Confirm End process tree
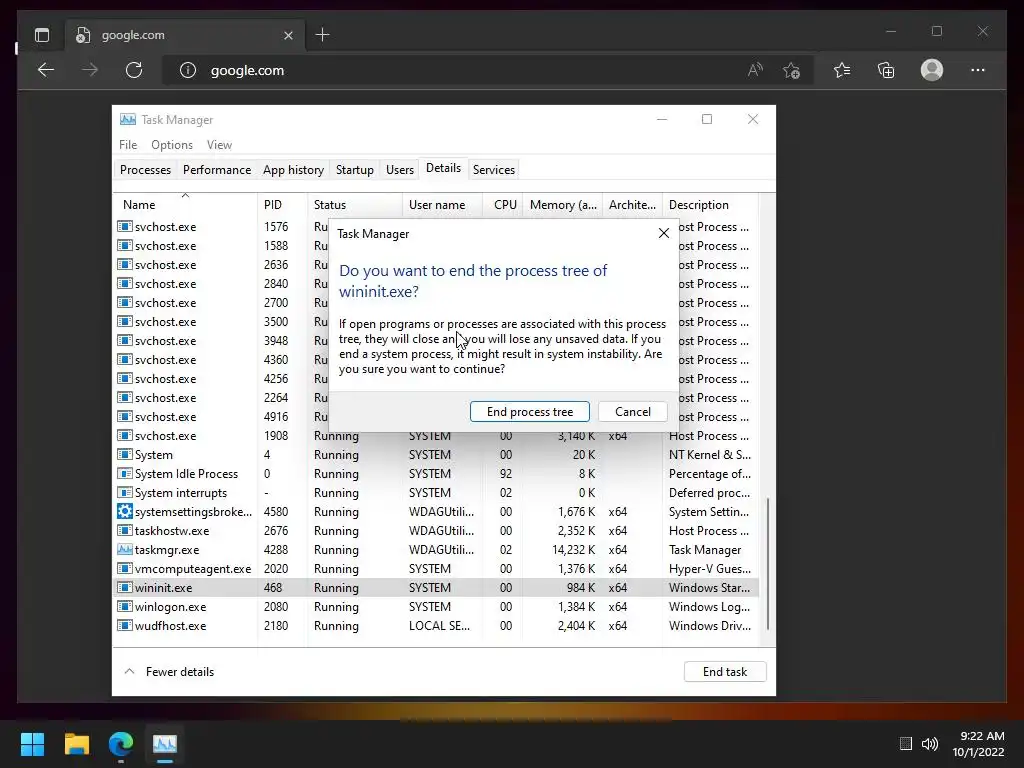The image size is (1024, 768). [530, 411]
